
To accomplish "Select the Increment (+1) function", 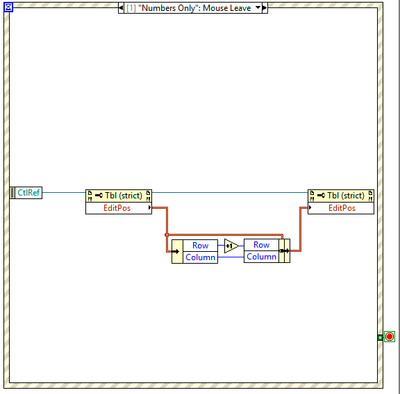I will click(x=231, y=246).
